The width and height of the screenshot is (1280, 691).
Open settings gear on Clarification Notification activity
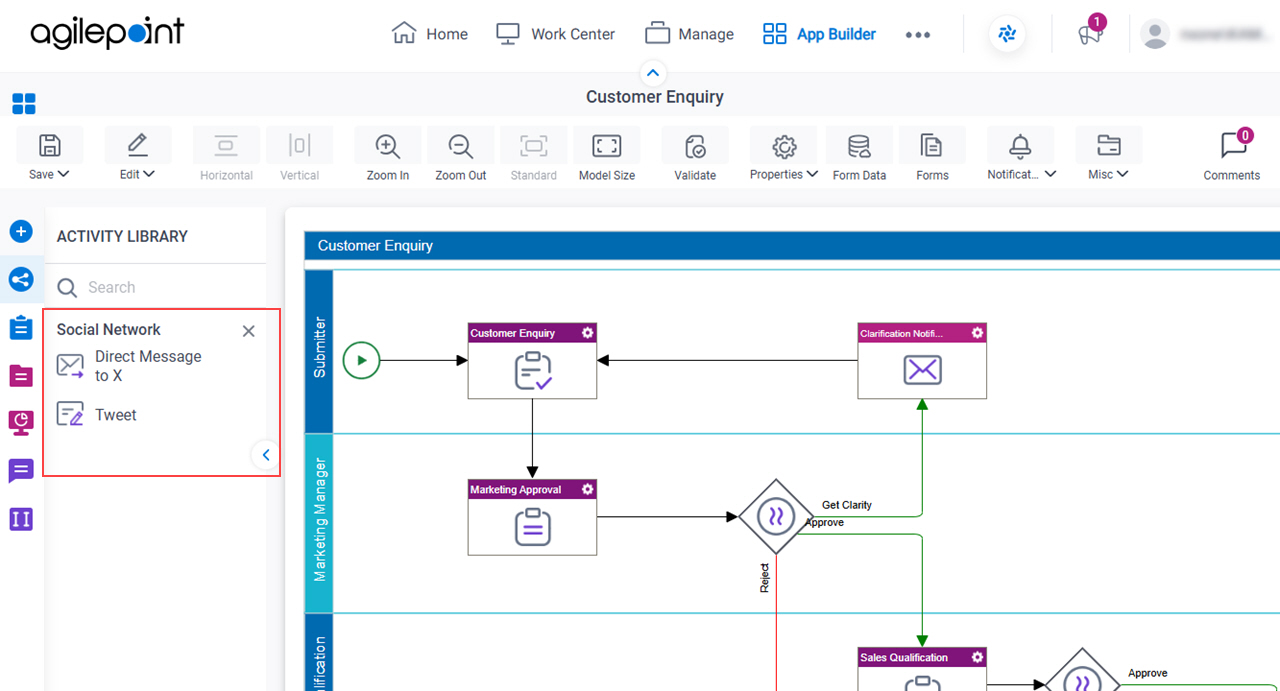pyautogui.click(x=977, y=333)
